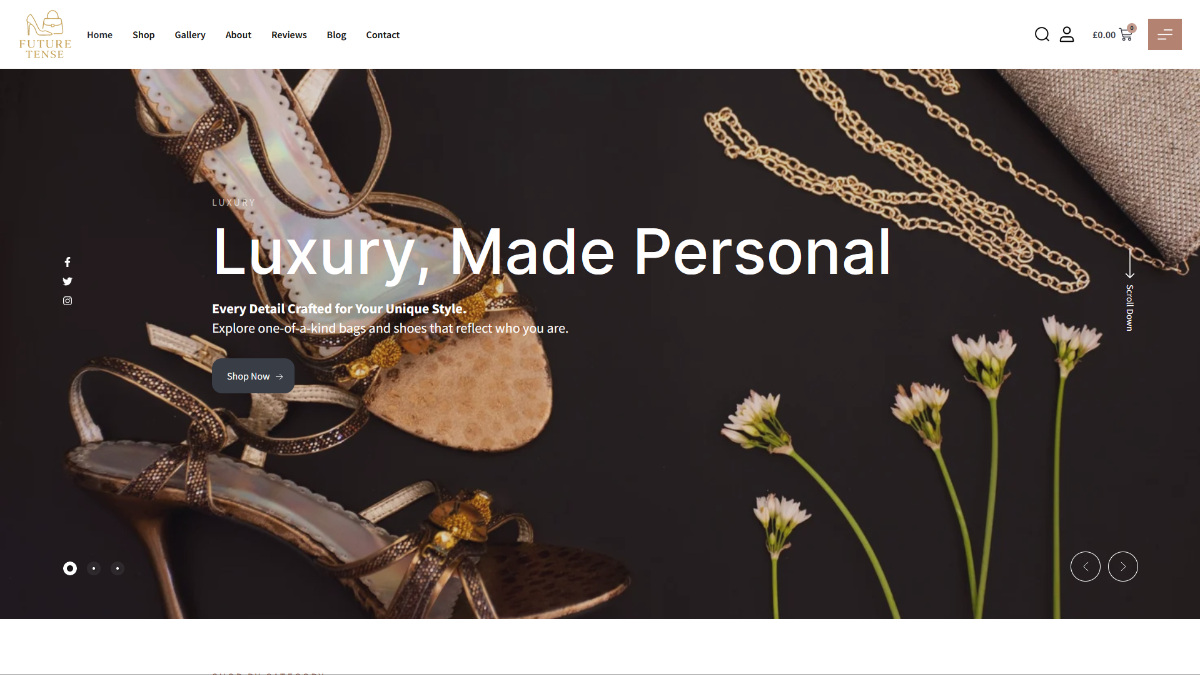Open the Gallery menu item

(x=190, y=35)
